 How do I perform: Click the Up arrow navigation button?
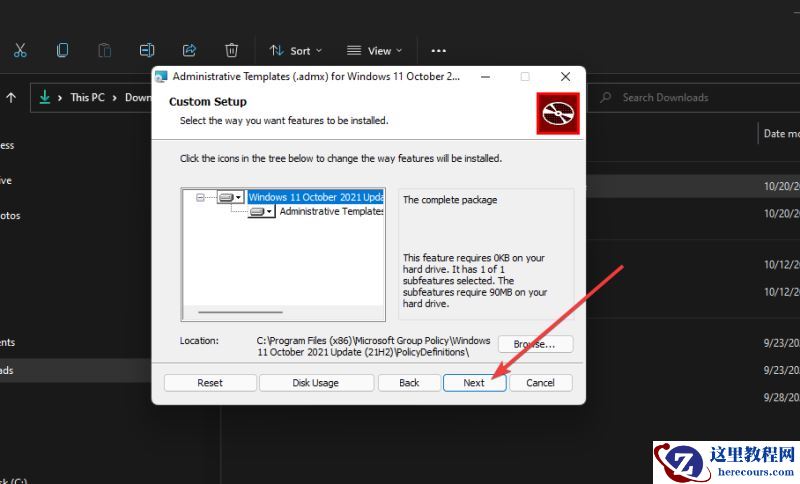click(x=11, y=97)
